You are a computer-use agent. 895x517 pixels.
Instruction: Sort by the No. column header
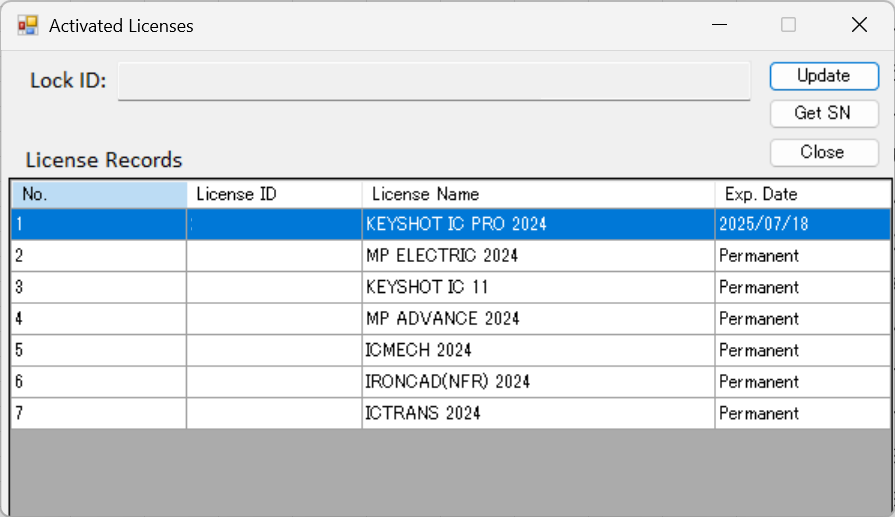click(x=98, y=194)
